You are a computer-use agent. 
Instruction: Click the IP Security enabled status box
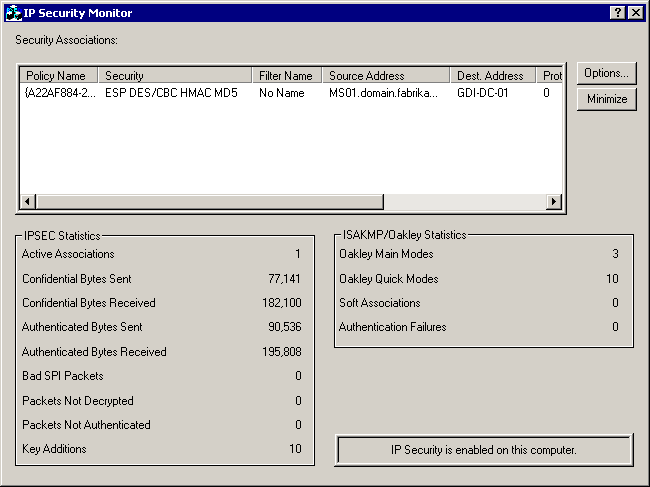coord(484,450)
